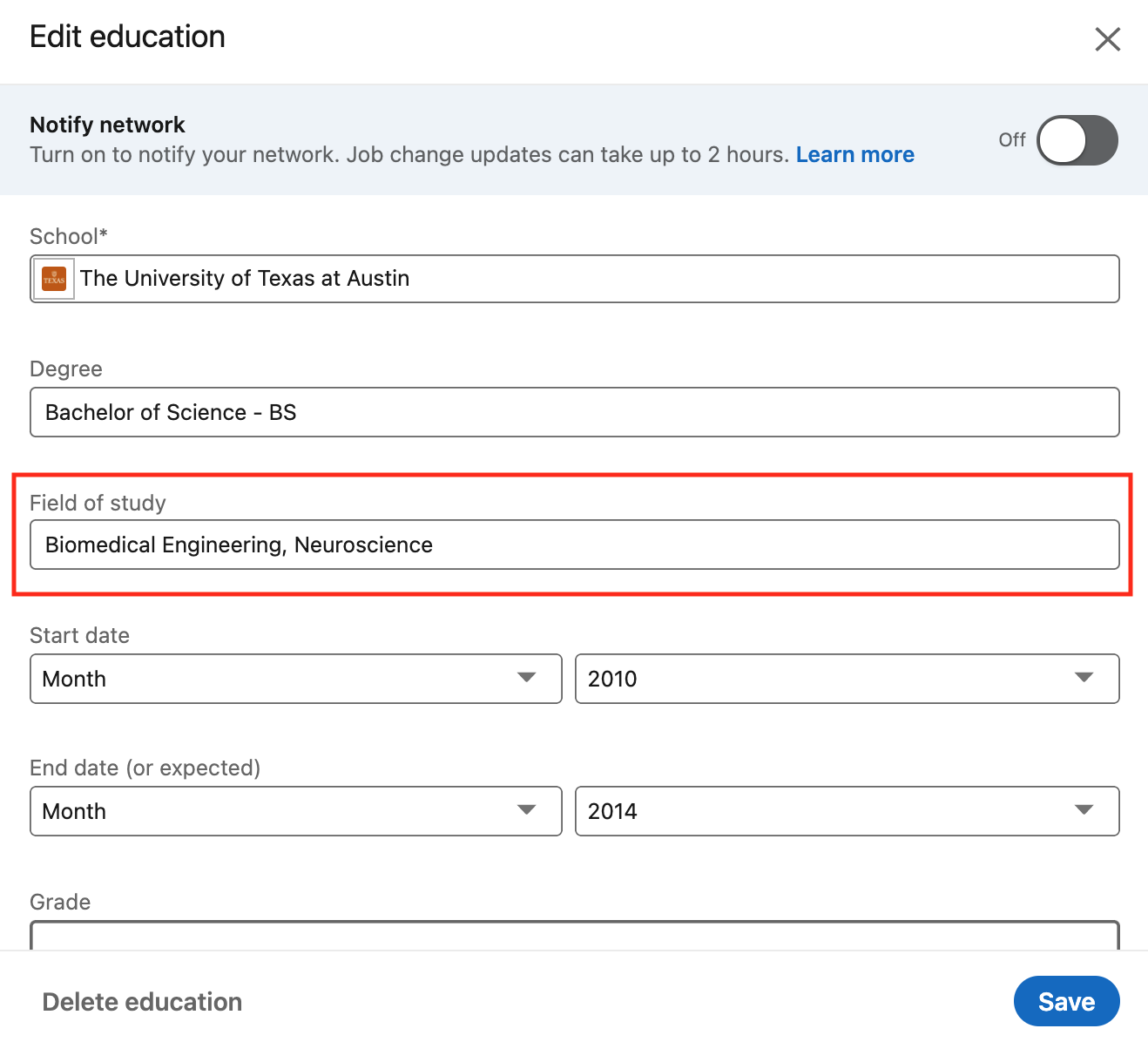
Task: Click the University of Texas logo icon
Action: coord(54,280)
